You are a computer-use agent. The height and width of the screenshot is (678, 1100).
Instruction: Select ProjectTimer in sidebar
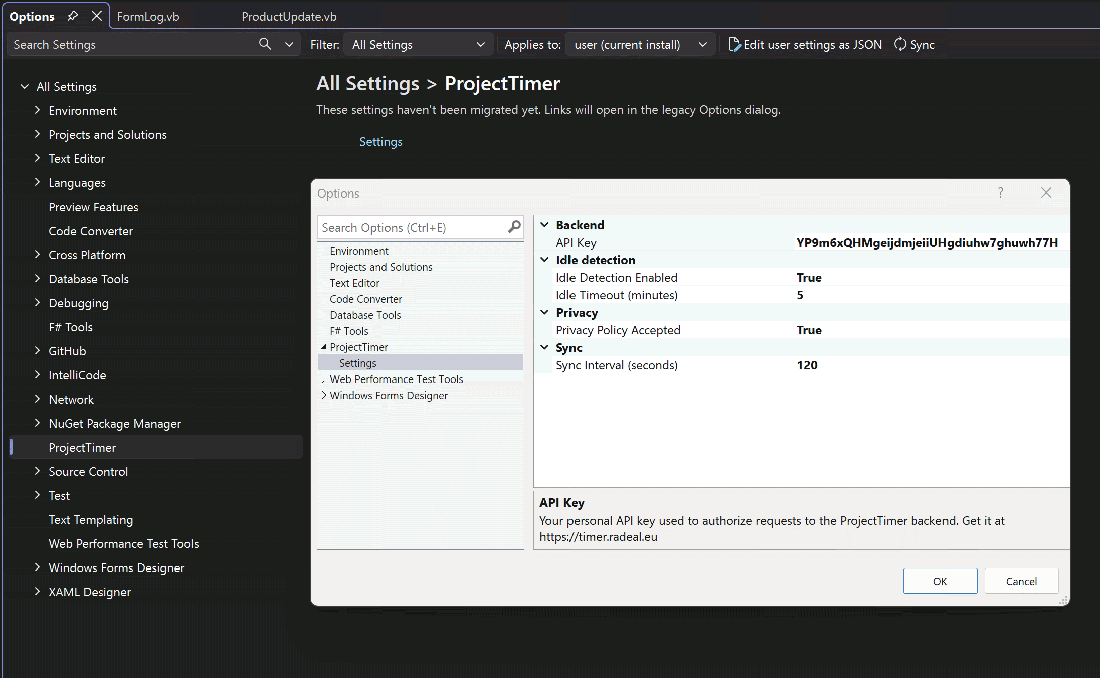[82, 448]
